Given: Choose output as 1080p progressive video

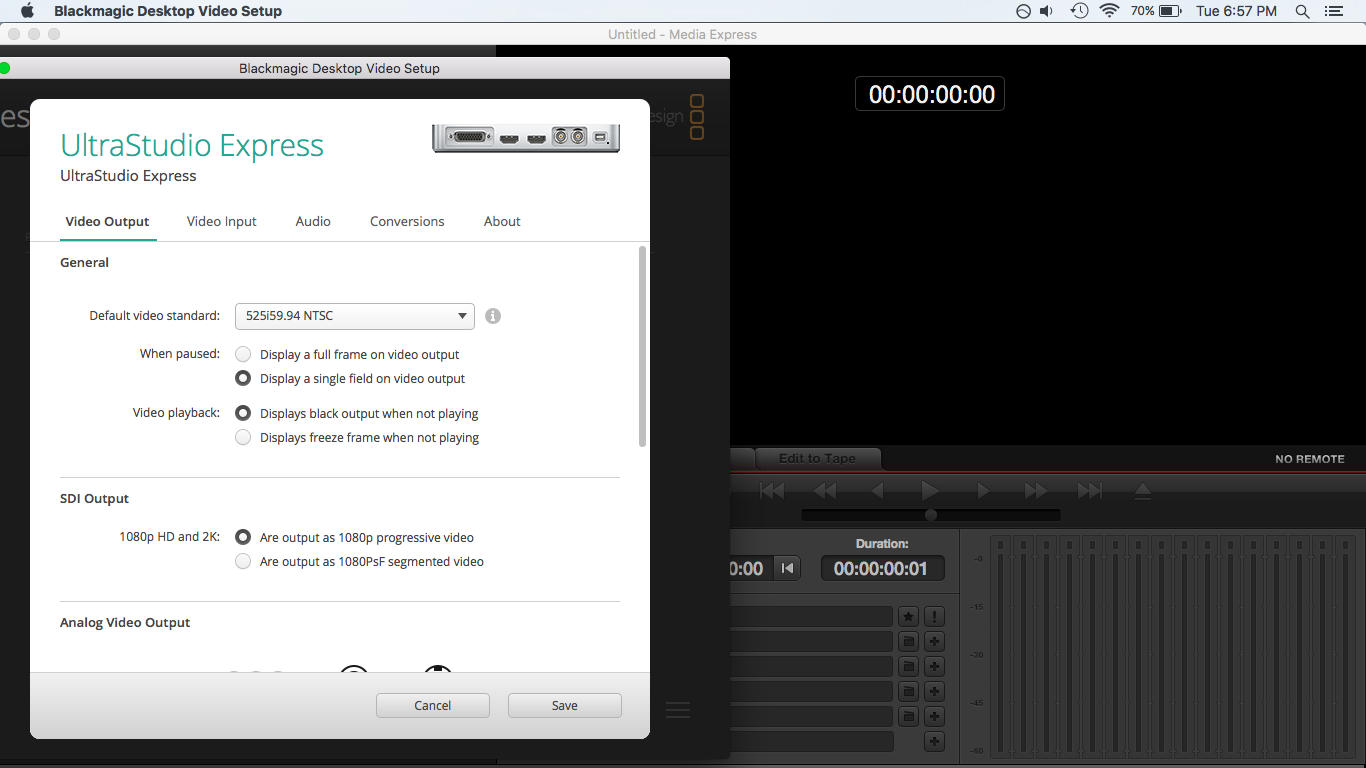Looking at the screenshot, I should tap(243, 537).
